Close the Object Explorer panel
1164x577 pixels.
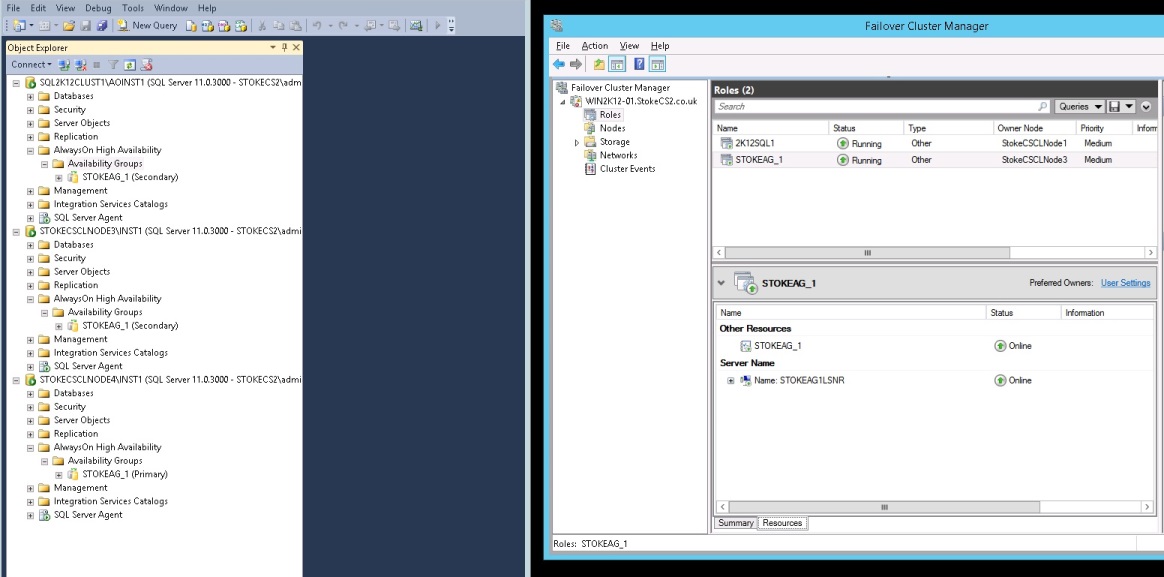(x=296, y=48)
